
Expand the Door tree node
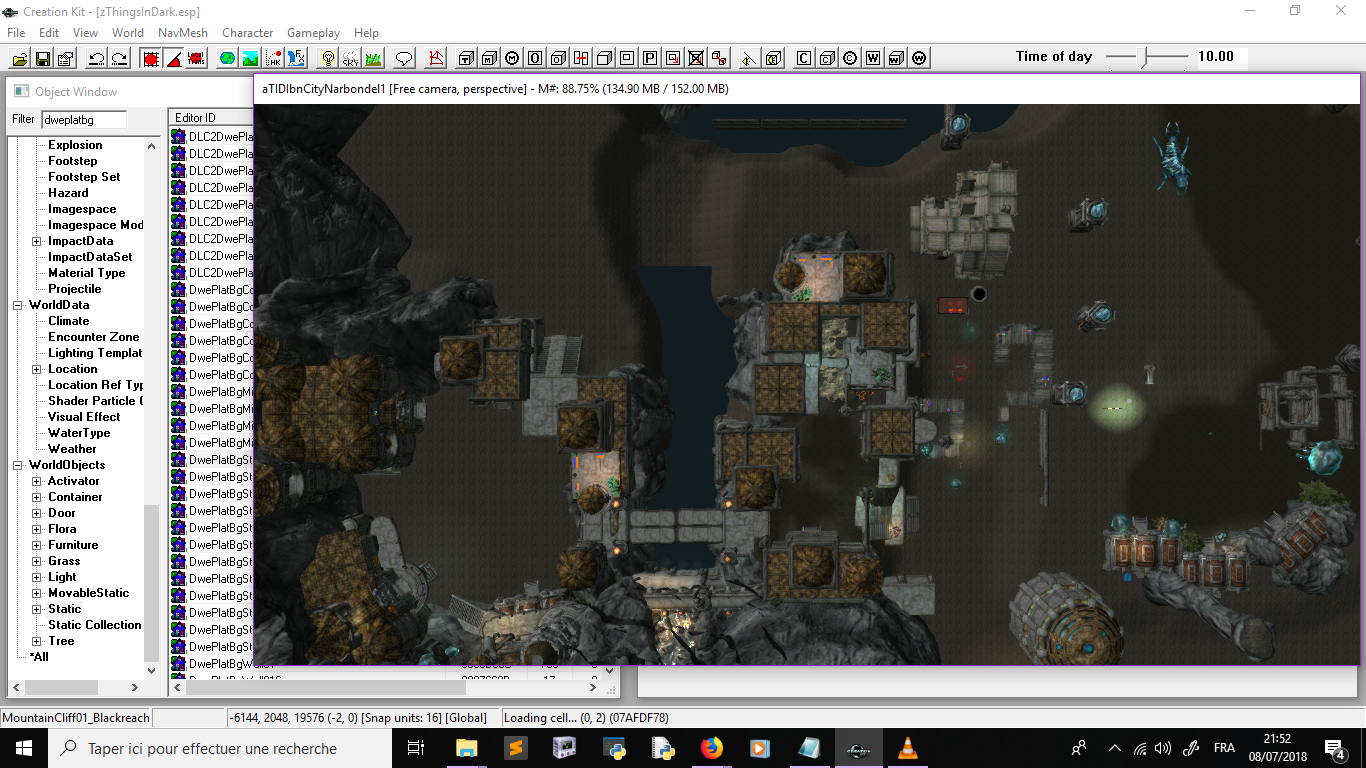click(37, 513)
